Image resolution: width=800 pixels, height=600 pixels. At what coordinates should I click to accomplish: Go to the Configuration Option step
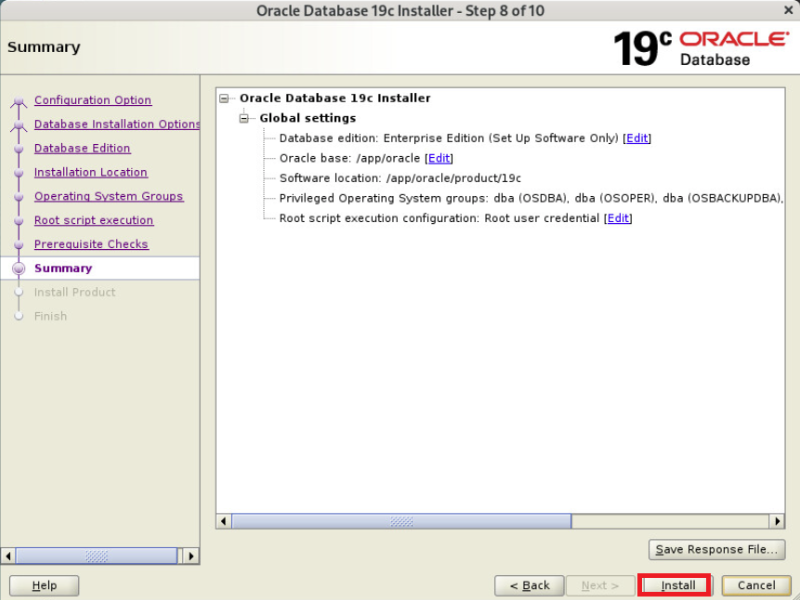pyautogui.click(x=93, y=100)
